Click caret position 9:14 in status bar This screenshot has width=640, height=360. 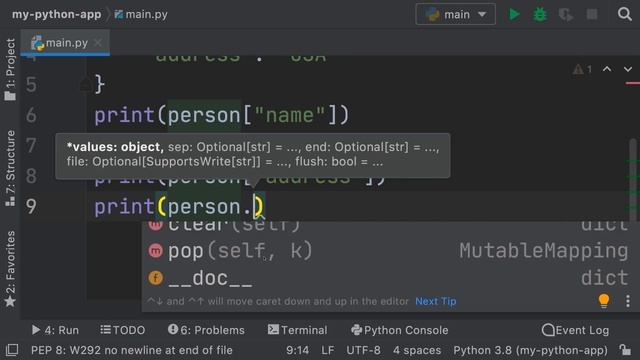click(x=297, y=350)
